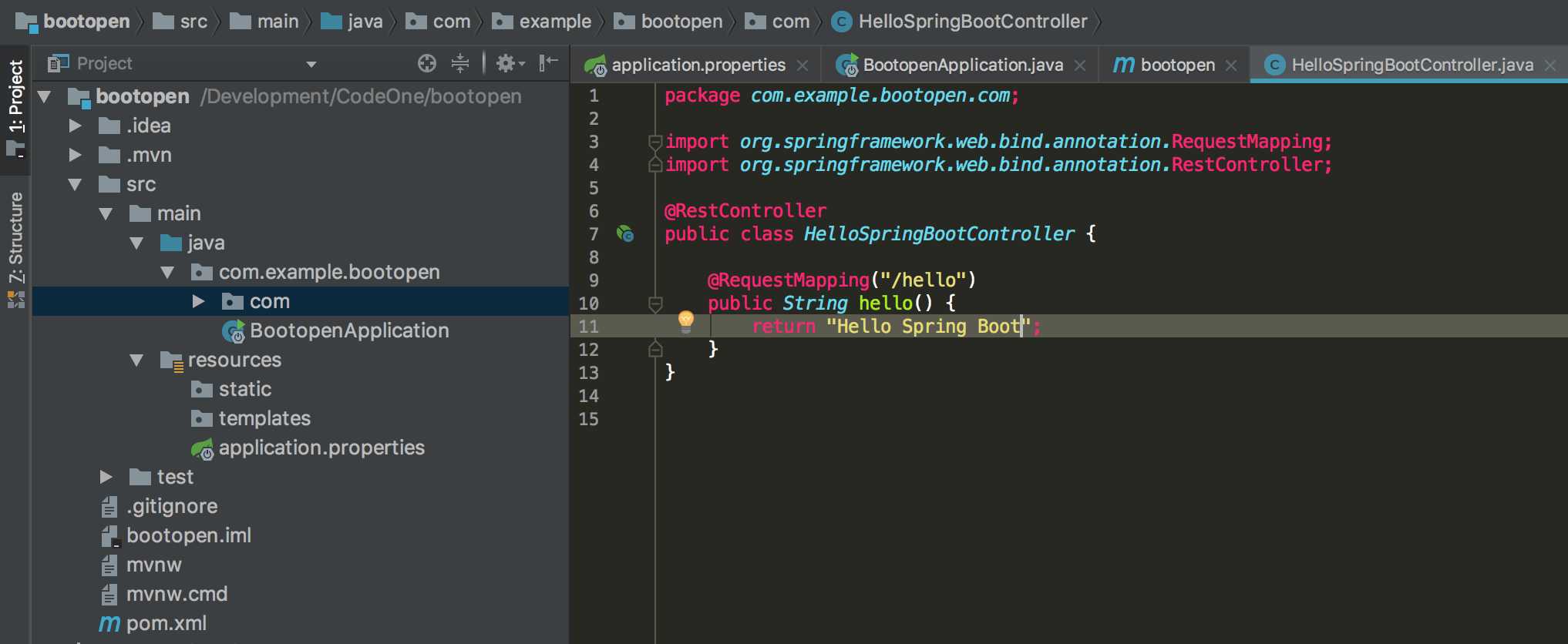Collapse the src folder
The width and height of the screenshot is (1568, 644).
(75, 185)
